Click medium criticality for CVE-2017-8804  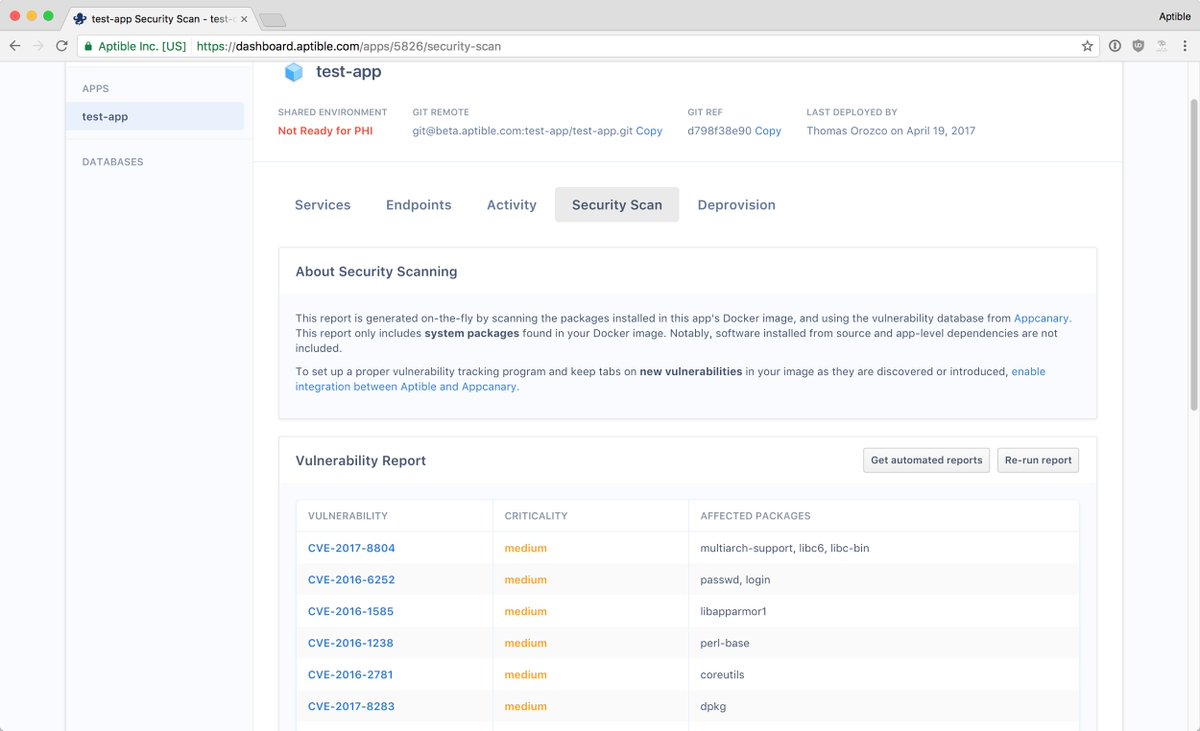[x=525, y=548]
